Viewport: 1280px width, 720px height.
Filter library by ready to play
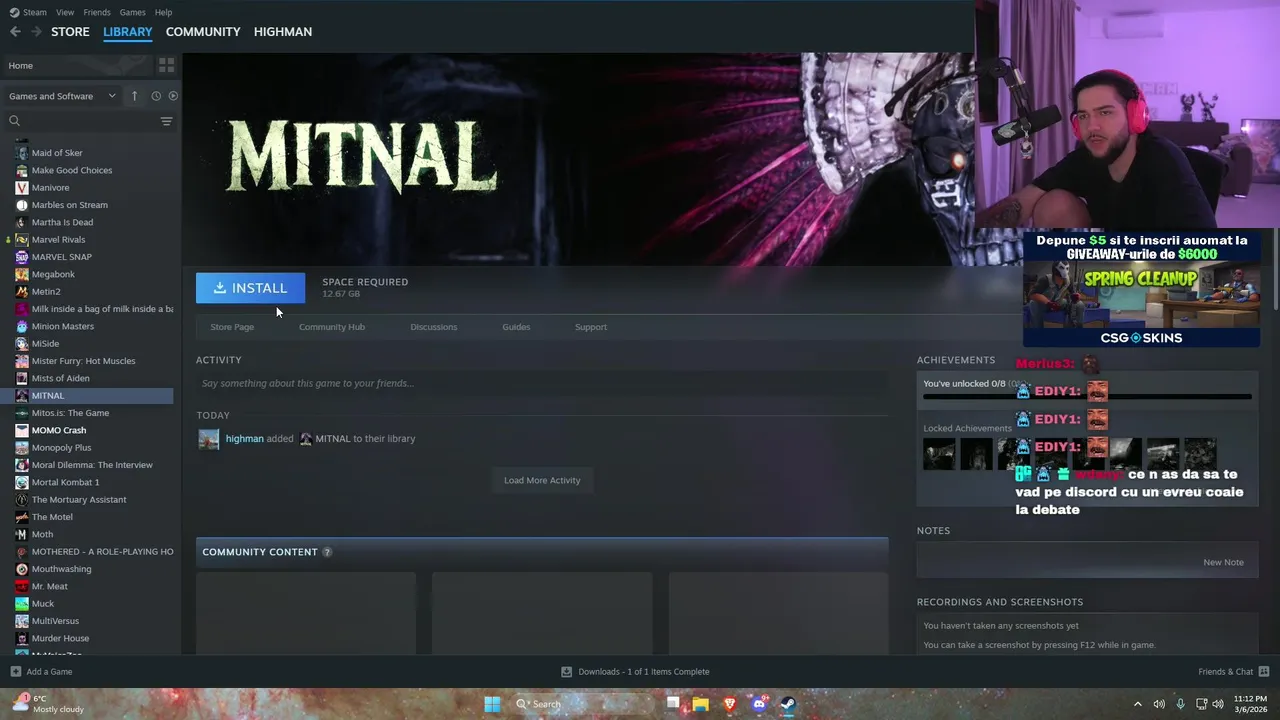[x=173, y=96]
